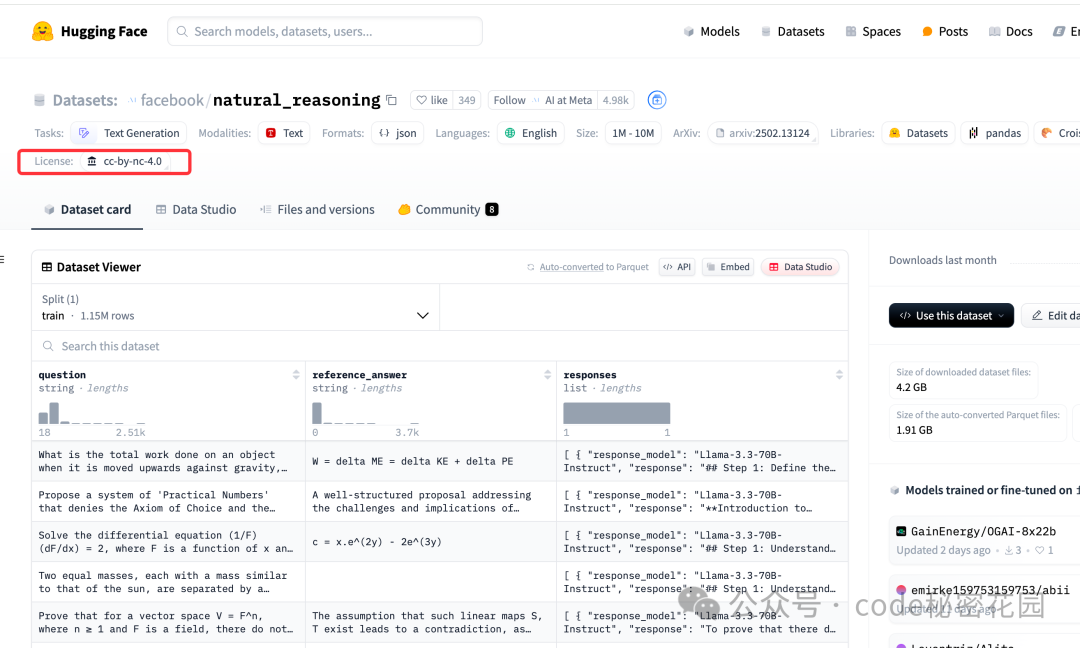Click the question length histogram

[x=92, y=413]
